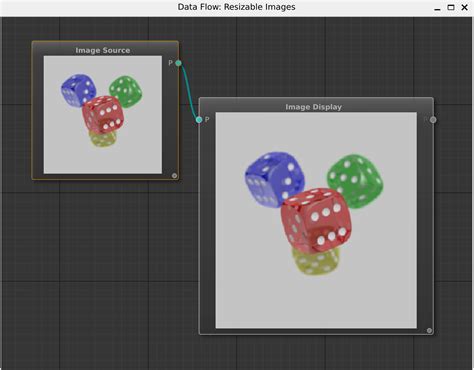Click the red die in Image Source preview
This screenshot has height=370, width=474.
click(x=103, y=114)
